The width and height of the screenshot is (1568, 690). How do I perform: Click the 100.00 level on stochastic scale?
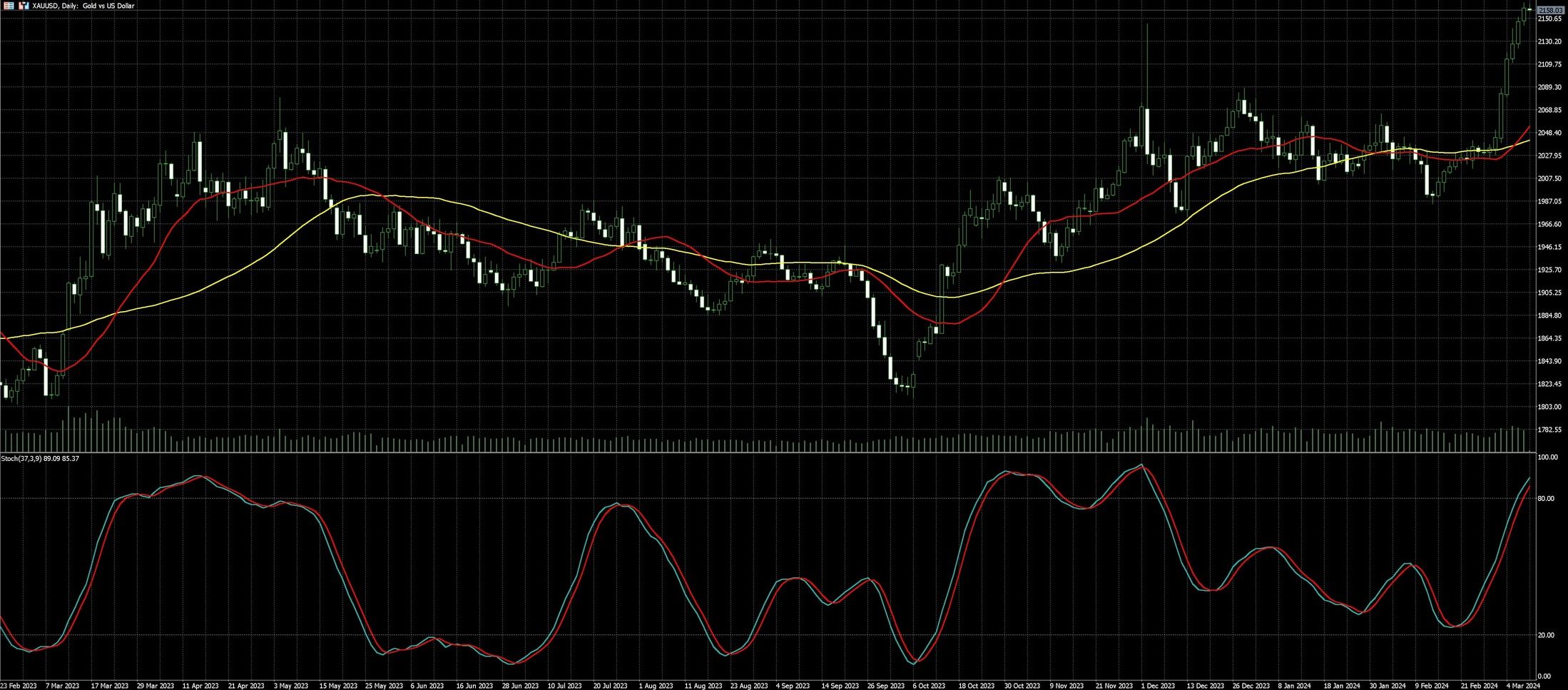(x=1547, y=457)
